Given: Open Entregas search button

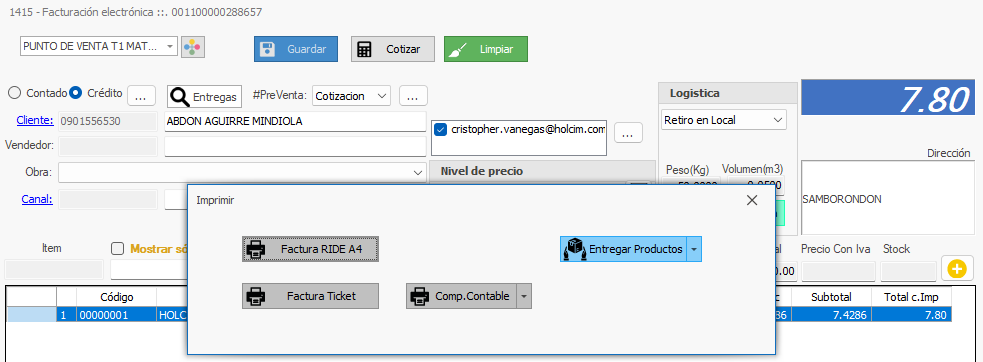Looking at the screenshot, I should (x=204, y=97).
